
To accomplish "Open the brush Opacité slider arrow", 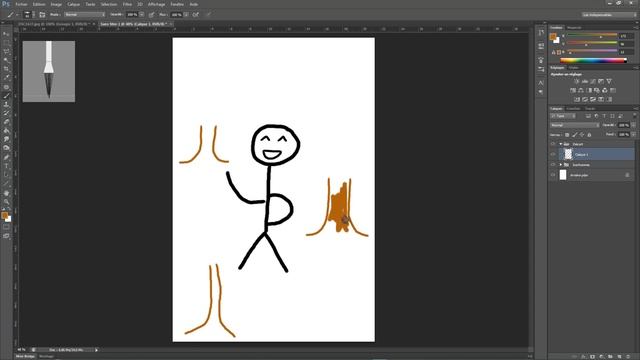I will 142,15.
